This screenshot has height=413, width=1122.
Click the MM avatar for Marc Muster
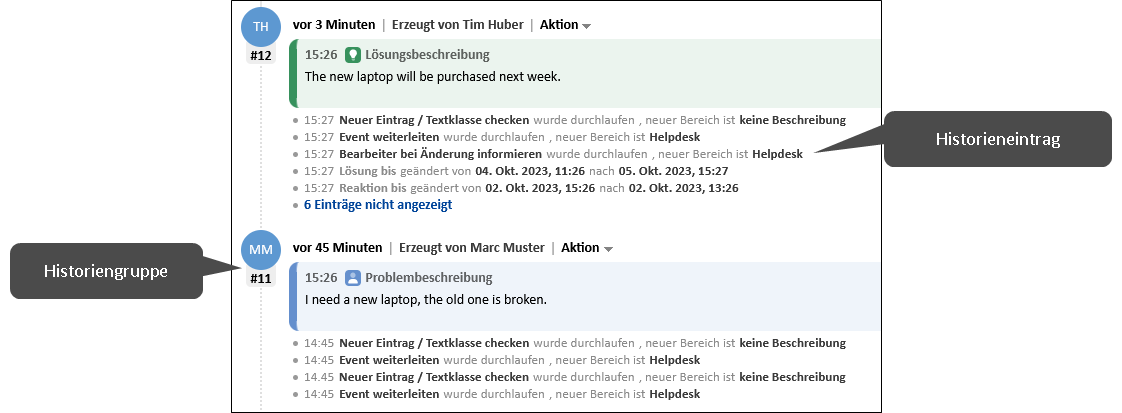261,248
